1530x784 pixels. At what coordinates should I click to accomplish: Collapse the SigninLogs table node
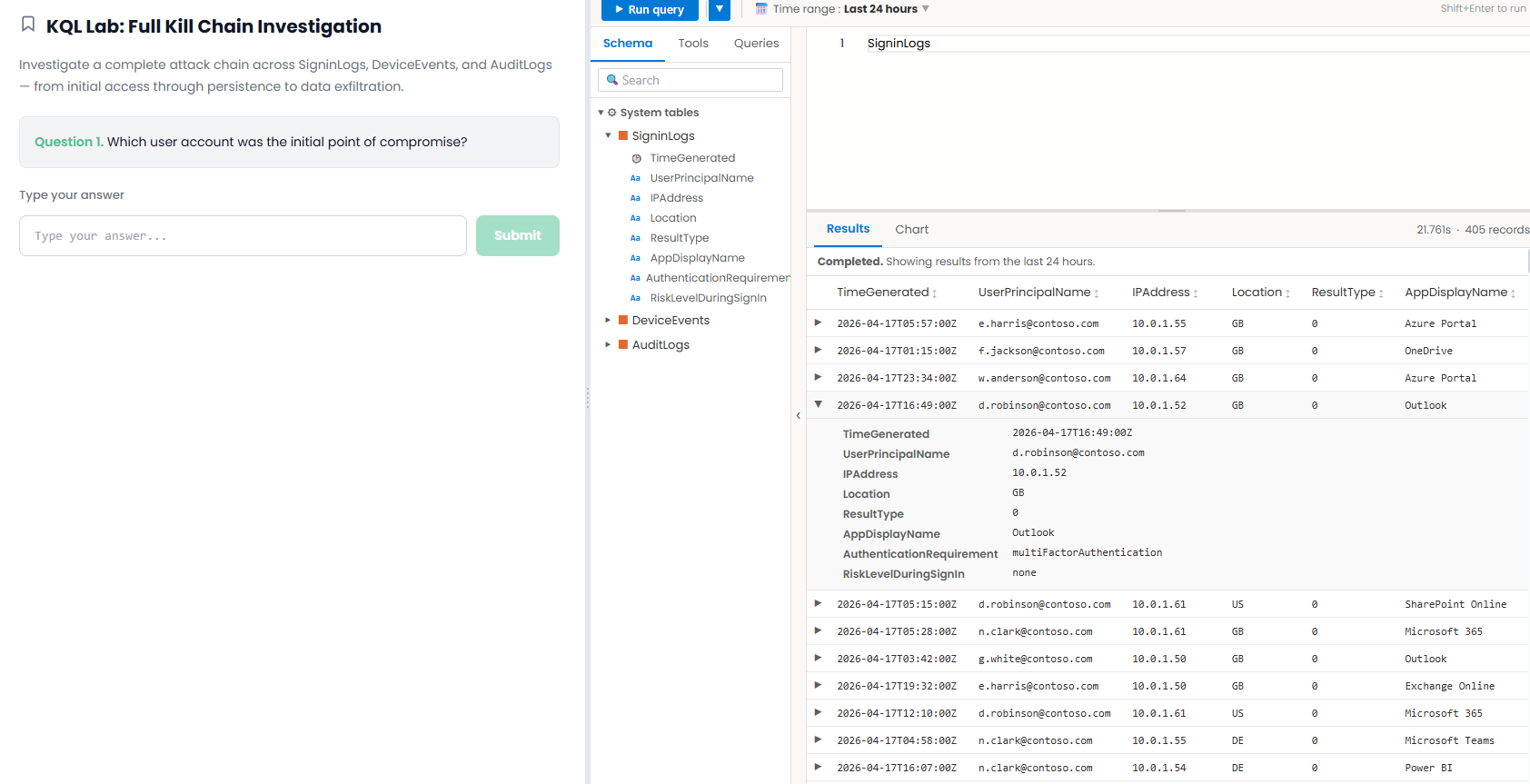point(608,135)
